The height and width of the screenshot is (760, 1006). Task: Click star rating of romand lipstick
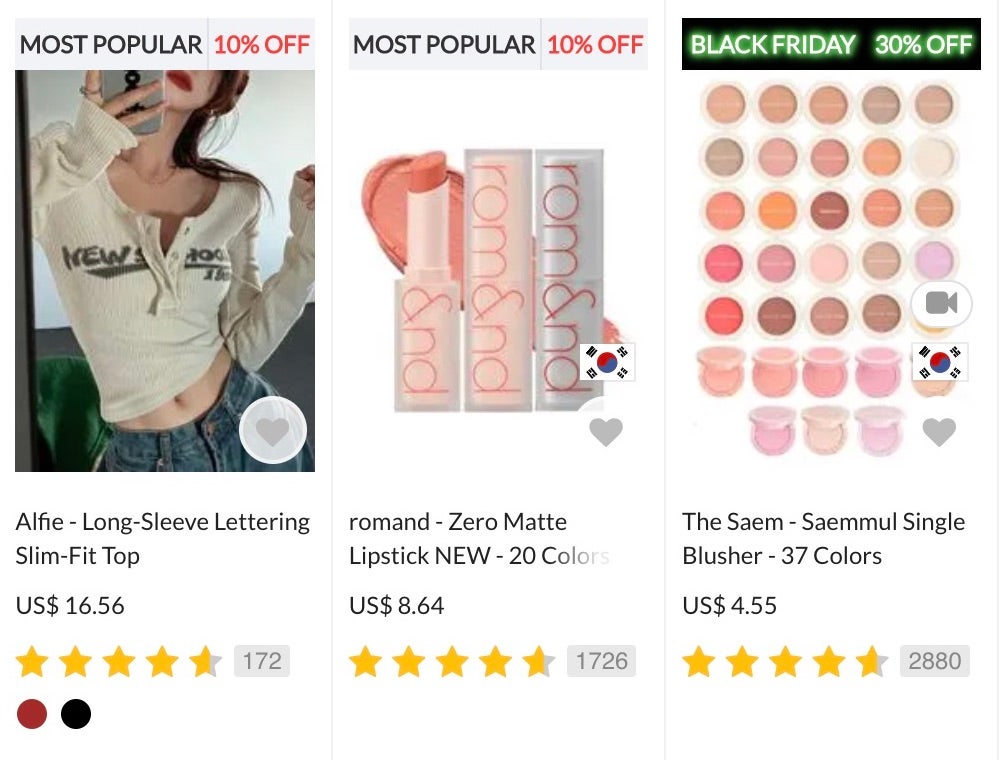click(452, 661)
